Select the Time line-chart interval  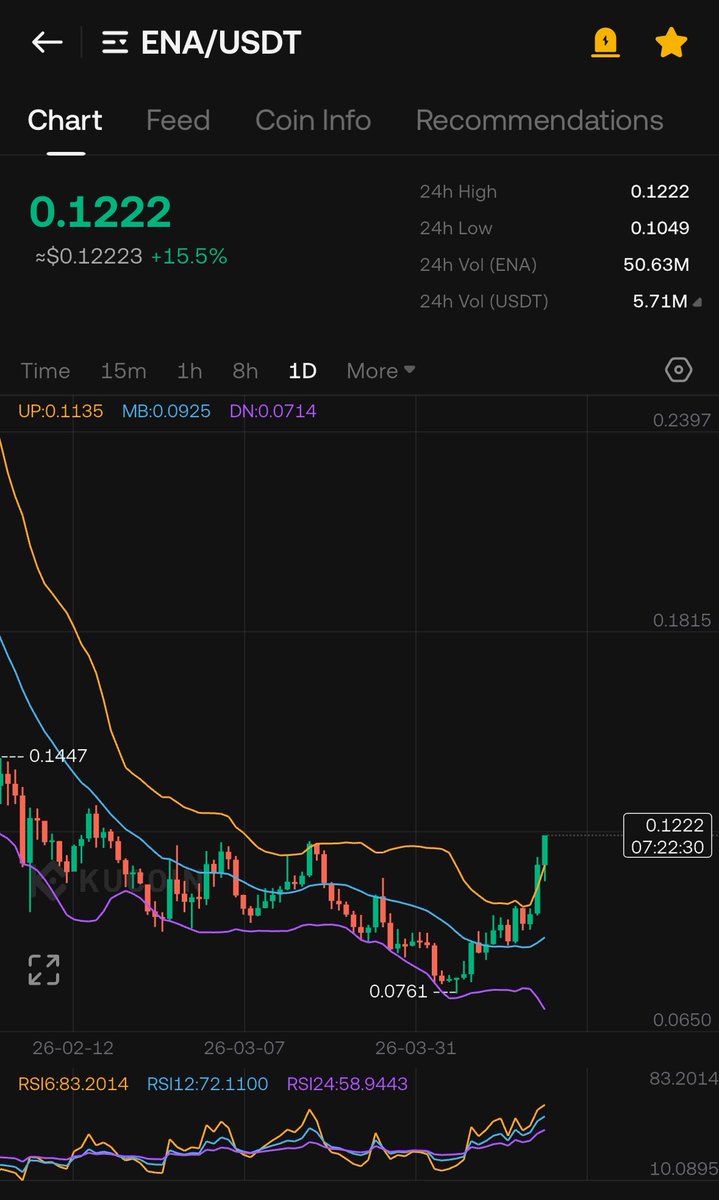coord(46,371)
